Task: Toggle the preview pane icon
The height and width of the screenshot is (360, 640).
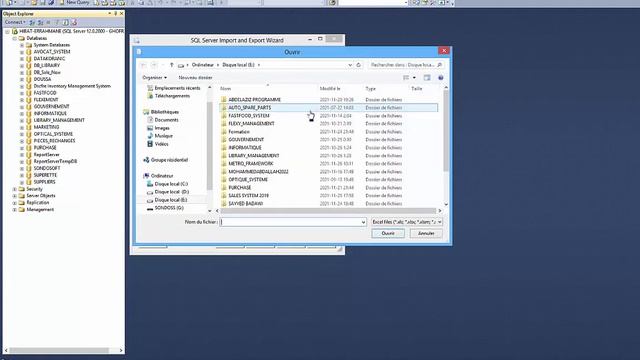Action: pyautogui.click(x=427, y=78)
